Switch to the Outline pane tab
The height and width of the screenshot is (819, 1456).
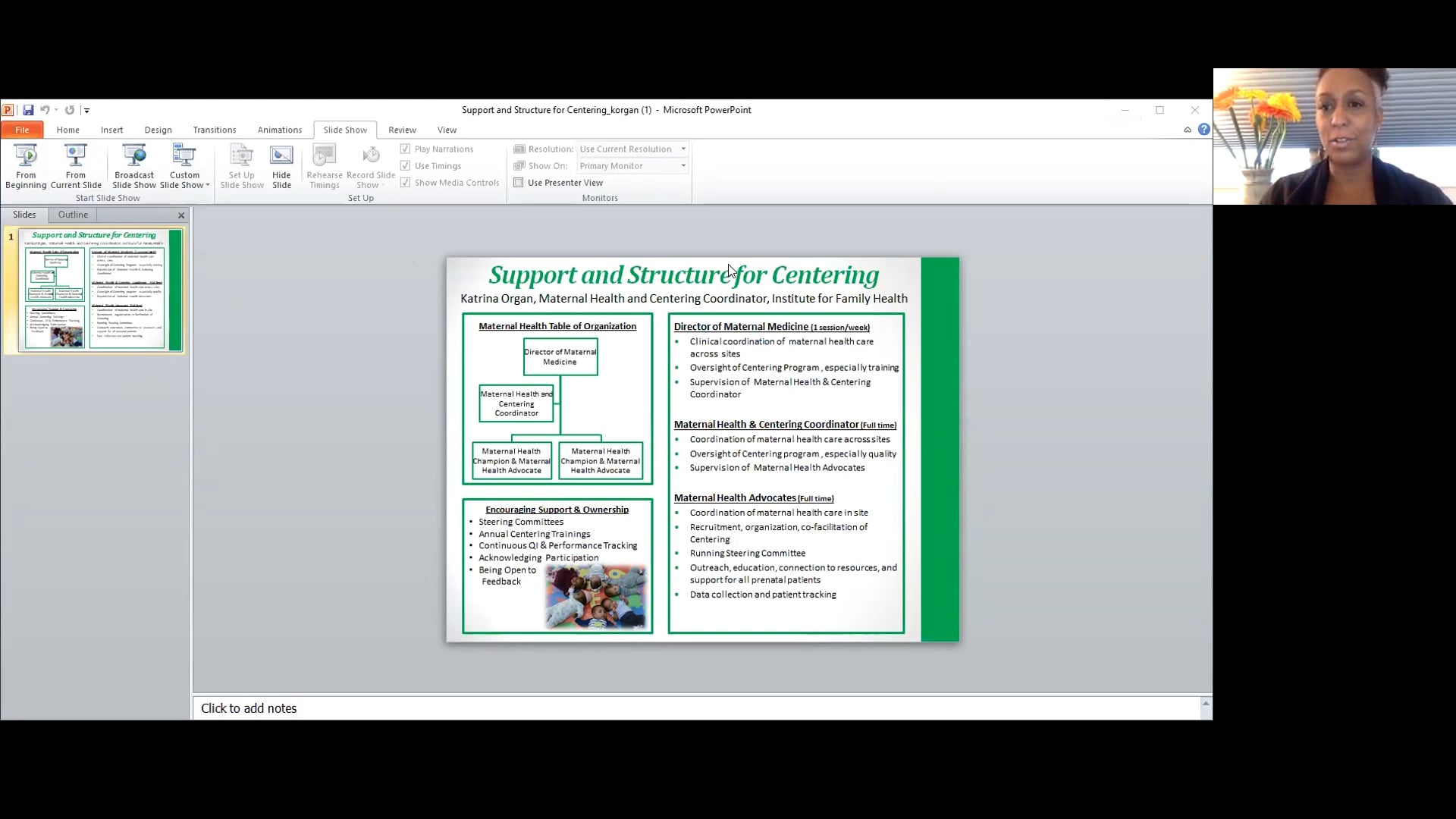pyautogui.click(x=73, y=215)
